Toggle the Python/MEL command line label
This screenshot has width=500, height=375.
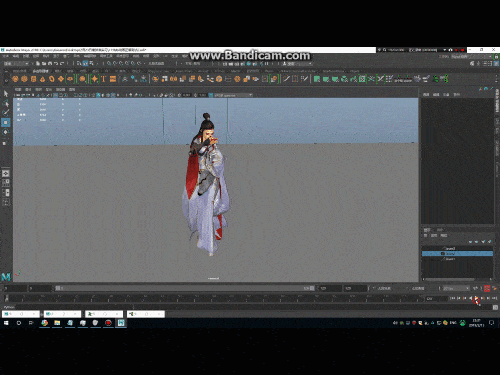point(9,307)
